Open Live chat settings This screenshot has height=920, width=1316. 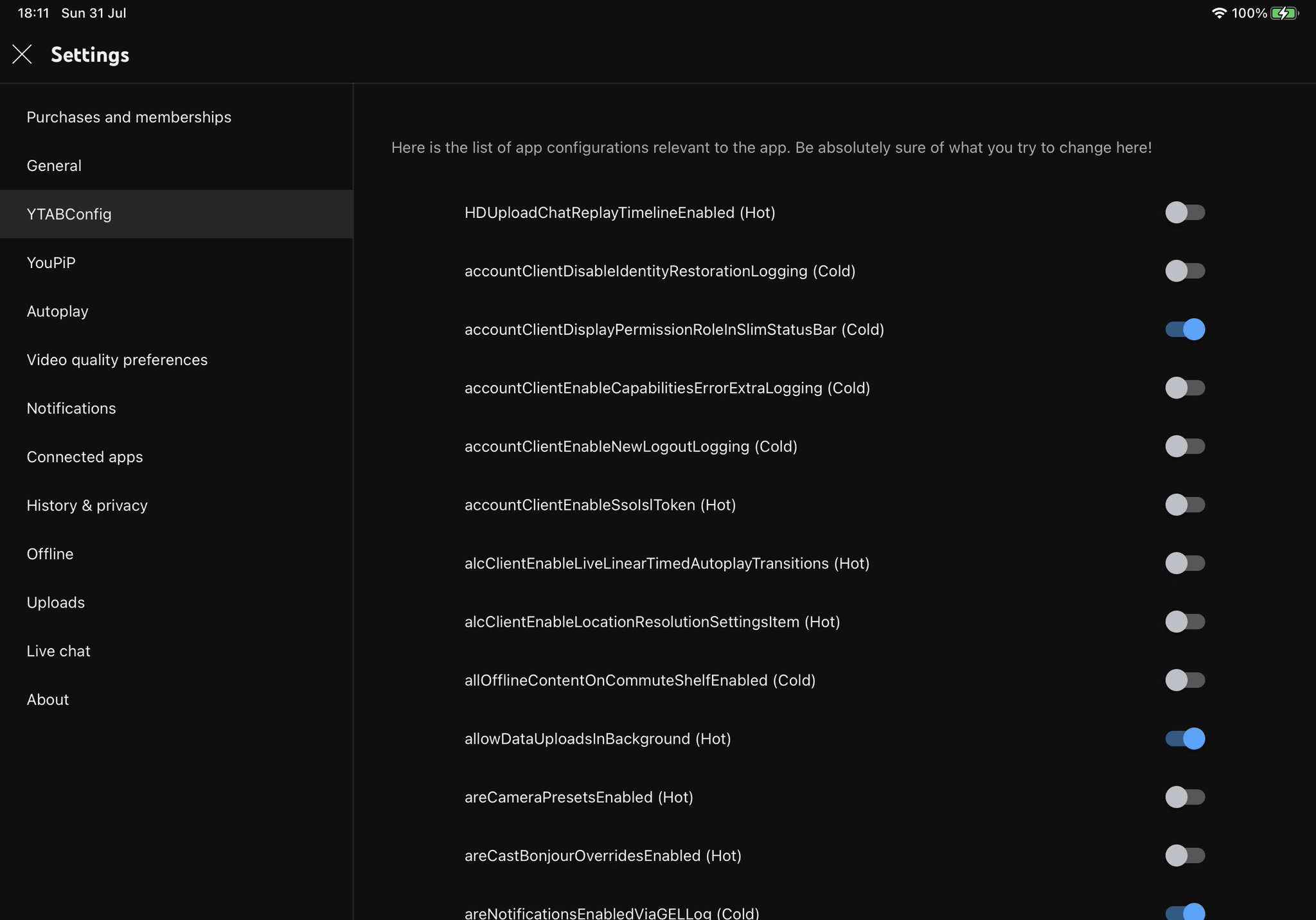point(176,651)
